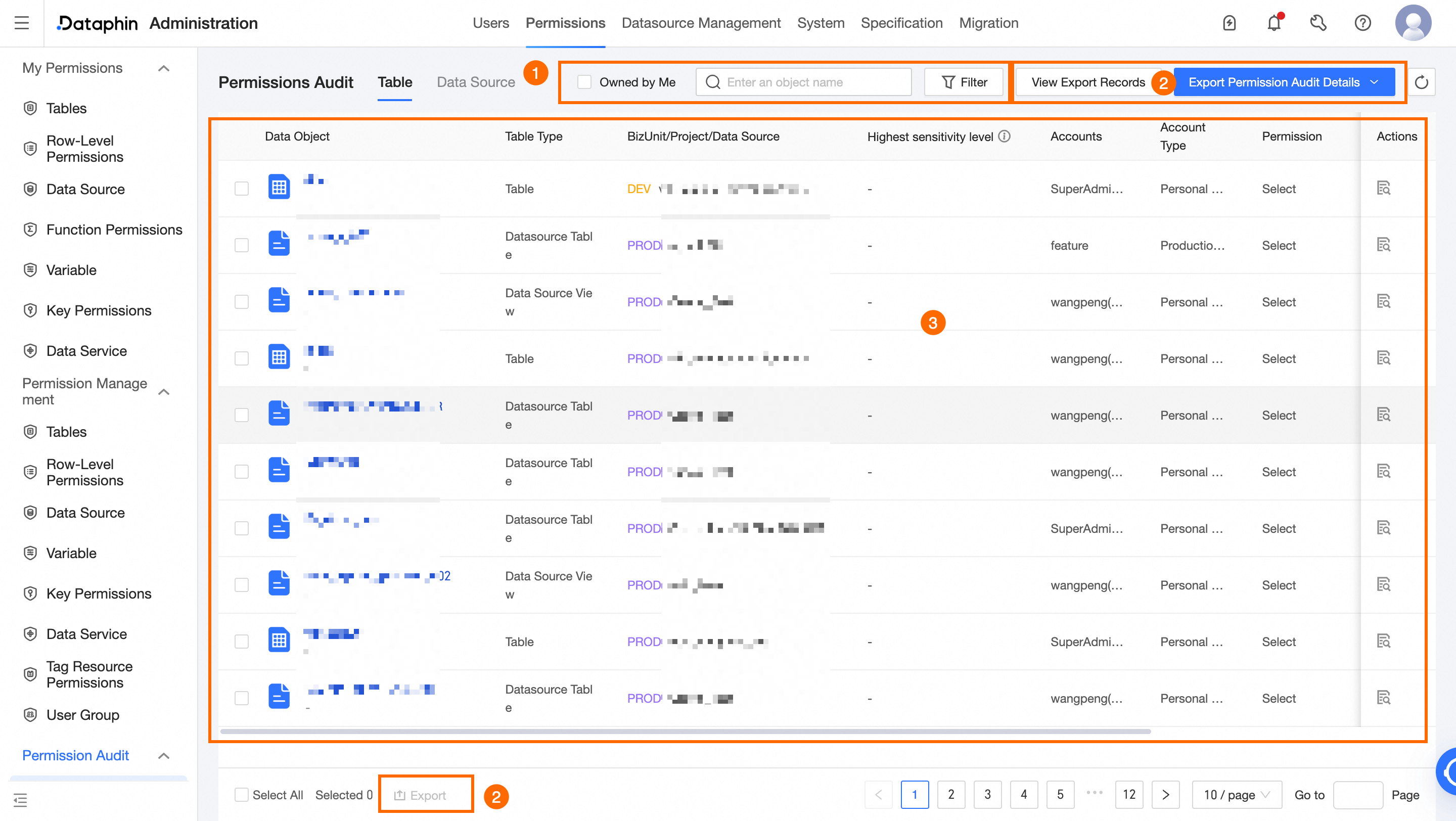
Task: Focus the object name search field
Action: click(803, 82)
